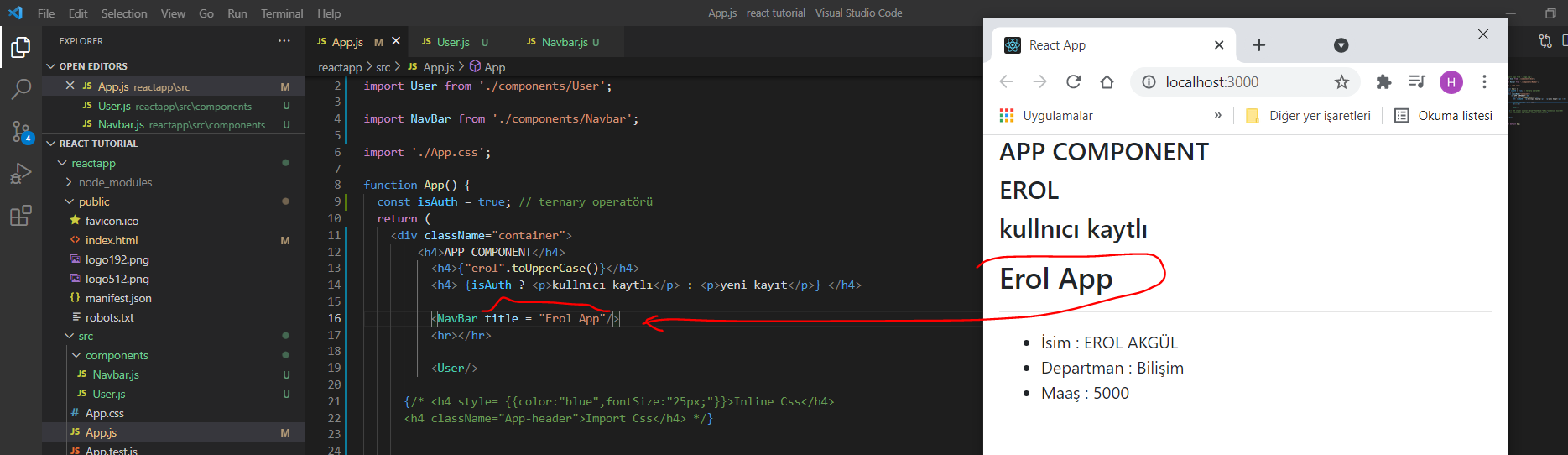Open the Okuma listesi reading list
The height and width of the screenshot is (455, 1568).
[x=1444, y=116]
